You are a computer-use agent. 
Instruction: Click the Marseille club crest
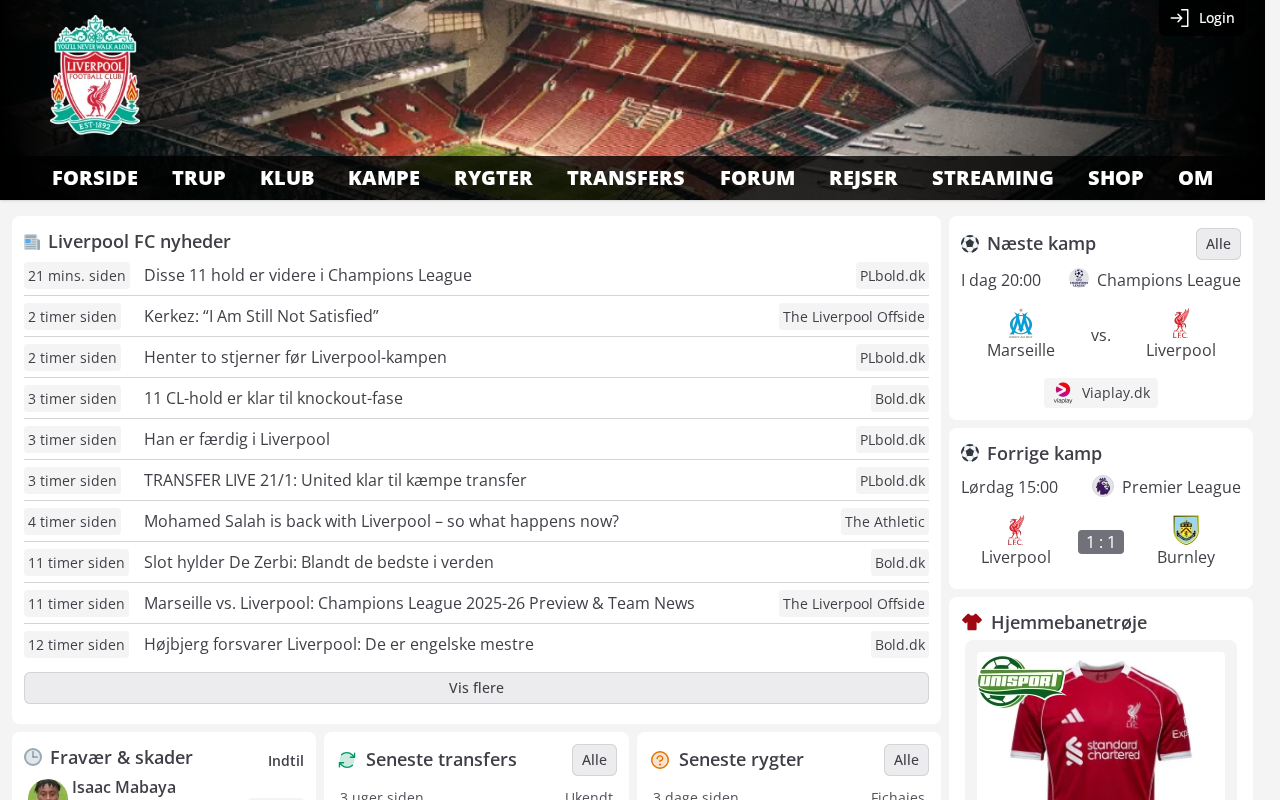pyautogui.click(x=1021, y=323)
